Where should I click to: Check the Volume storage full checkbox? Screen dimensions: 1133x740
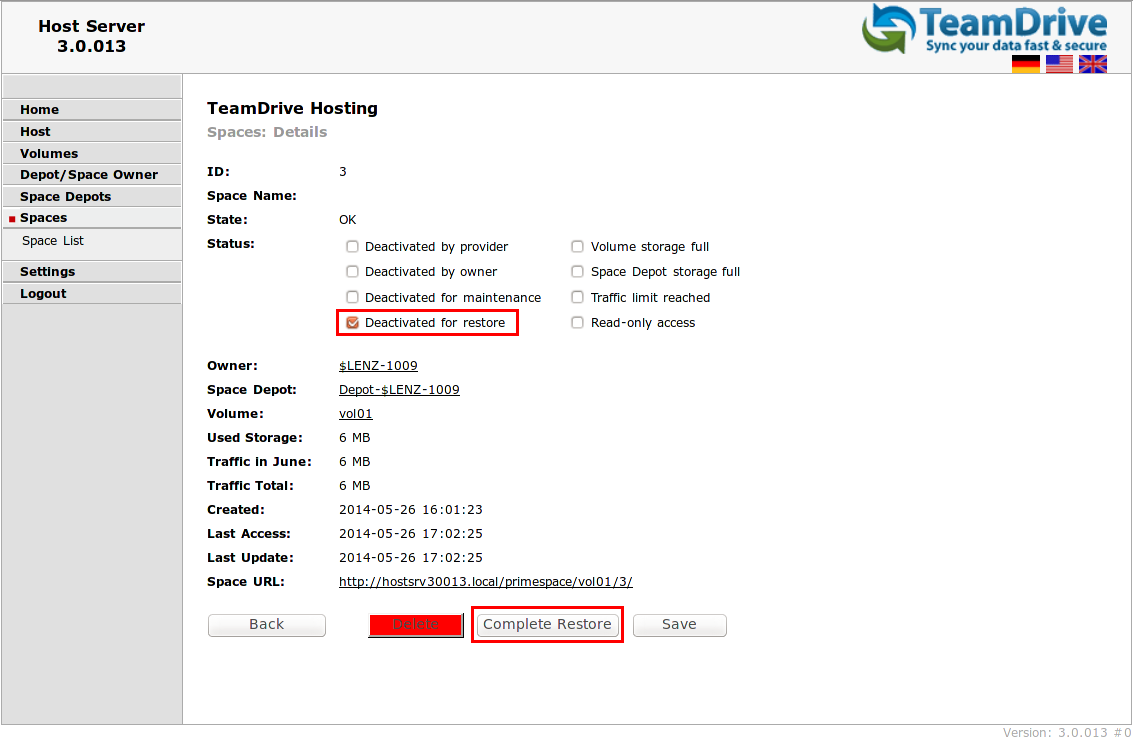[577, 246]
